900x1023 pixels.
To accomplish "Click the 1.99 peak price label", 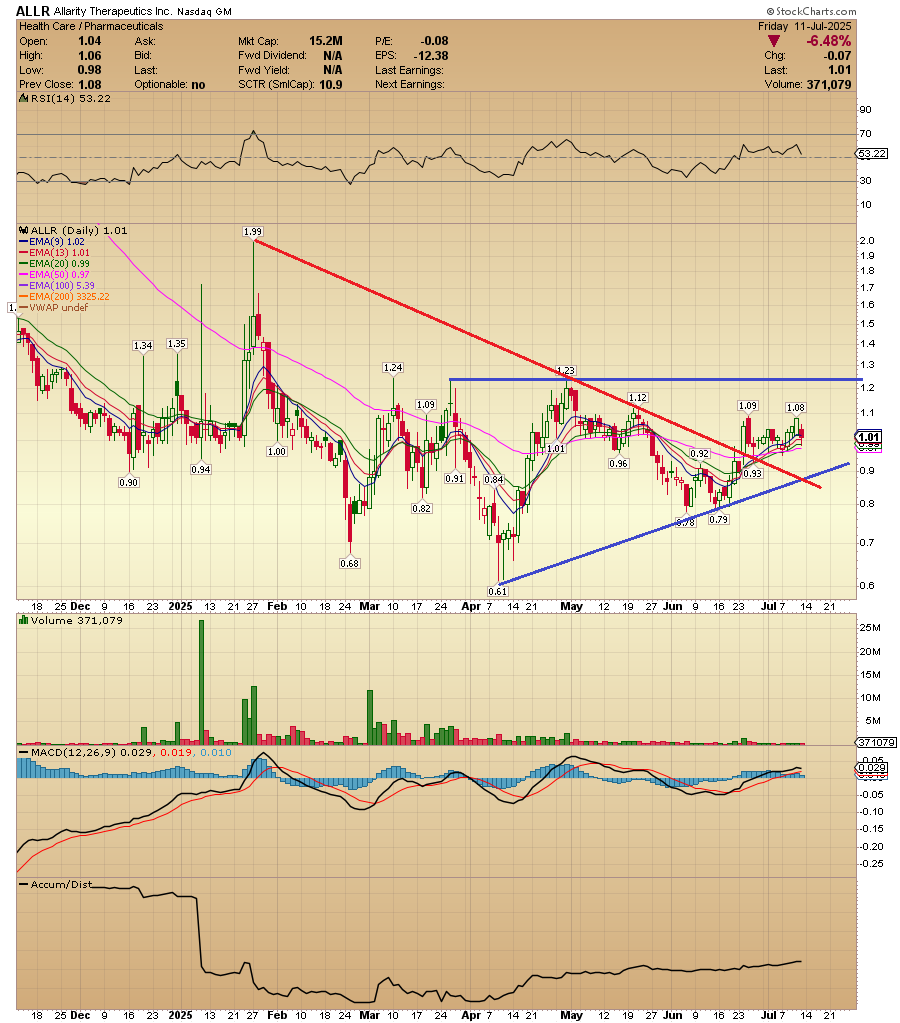I will click(253, 232).
